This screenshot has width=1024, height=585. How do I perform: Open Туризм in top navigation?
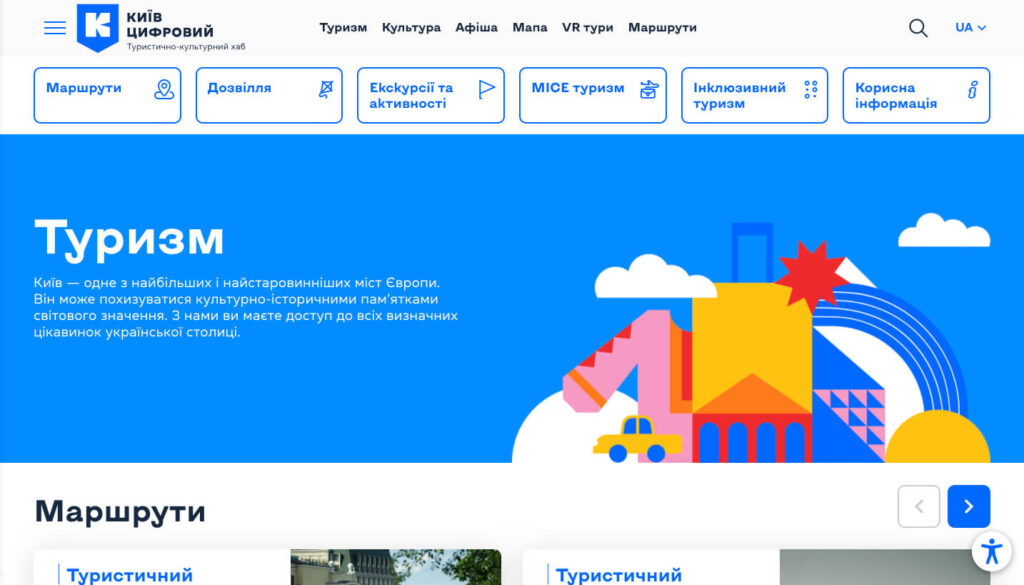click(343, 28)
